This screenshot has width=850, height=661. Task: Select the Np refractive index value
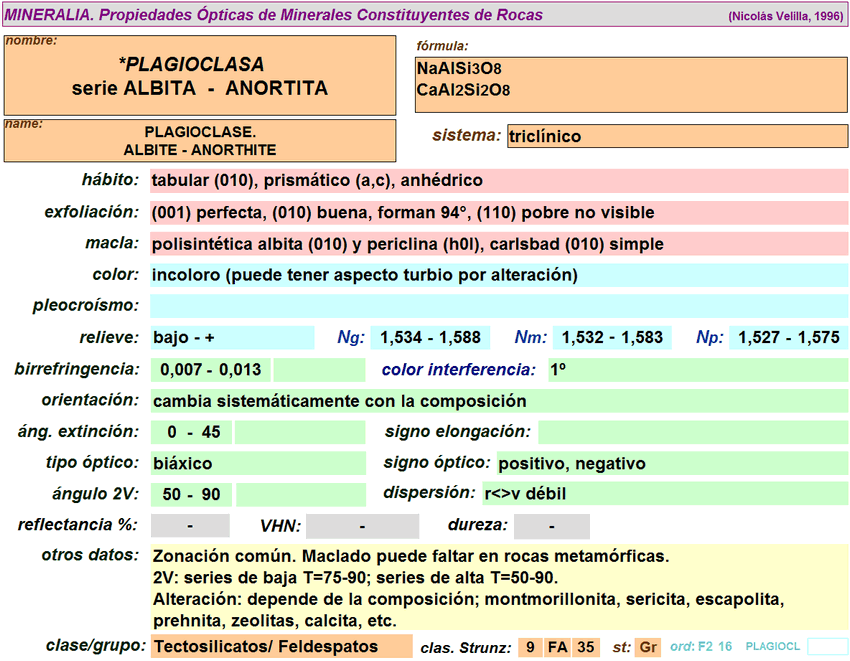click(x=788, y=338)
